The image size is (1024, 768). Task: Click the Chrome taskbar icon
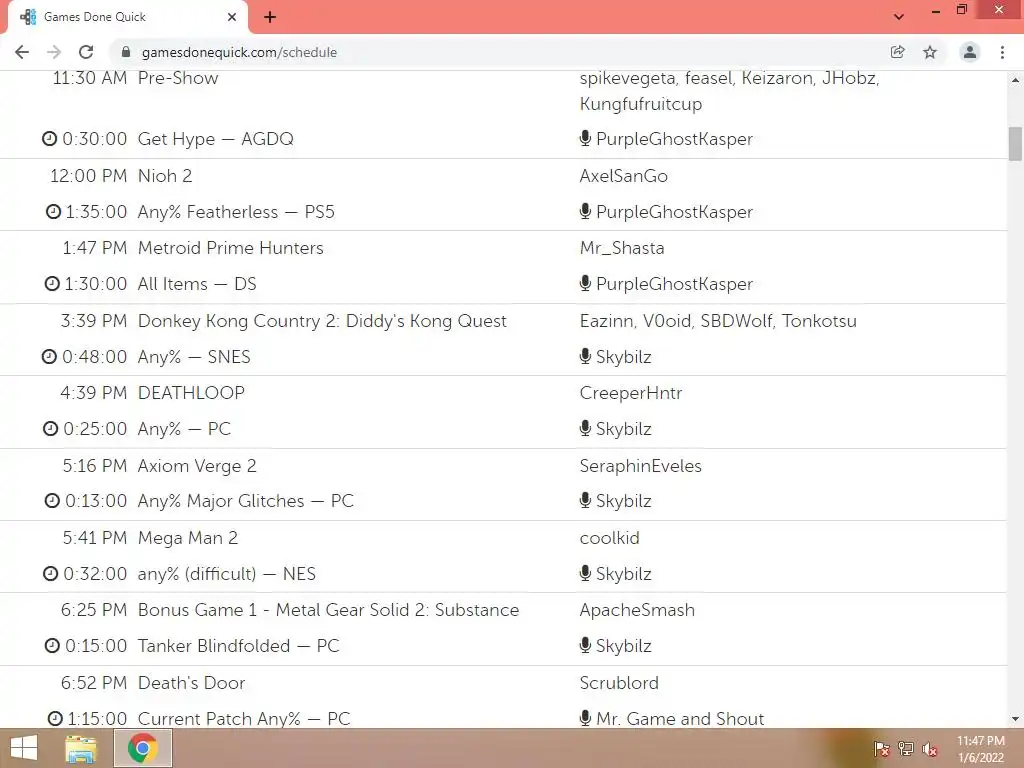[x=143, y=748]
